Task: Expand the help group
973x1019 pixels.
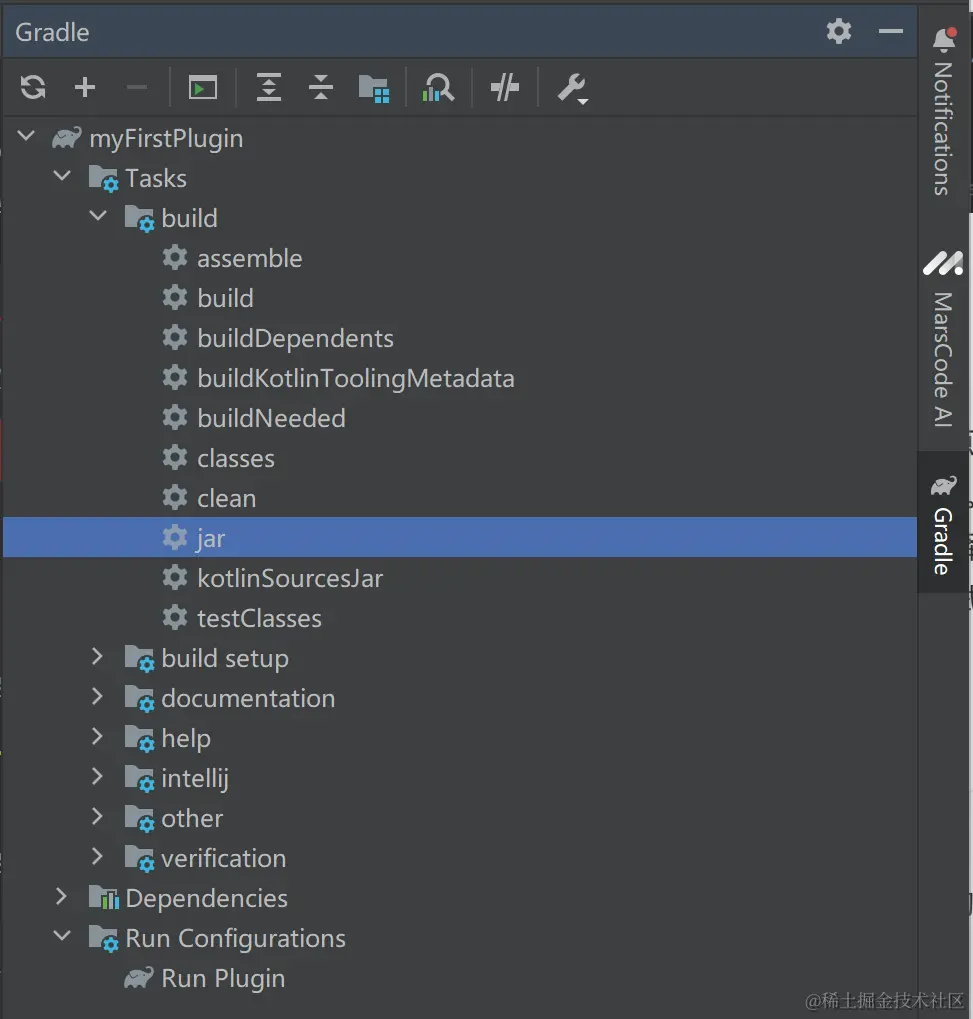Action: [x=97, y=736]
